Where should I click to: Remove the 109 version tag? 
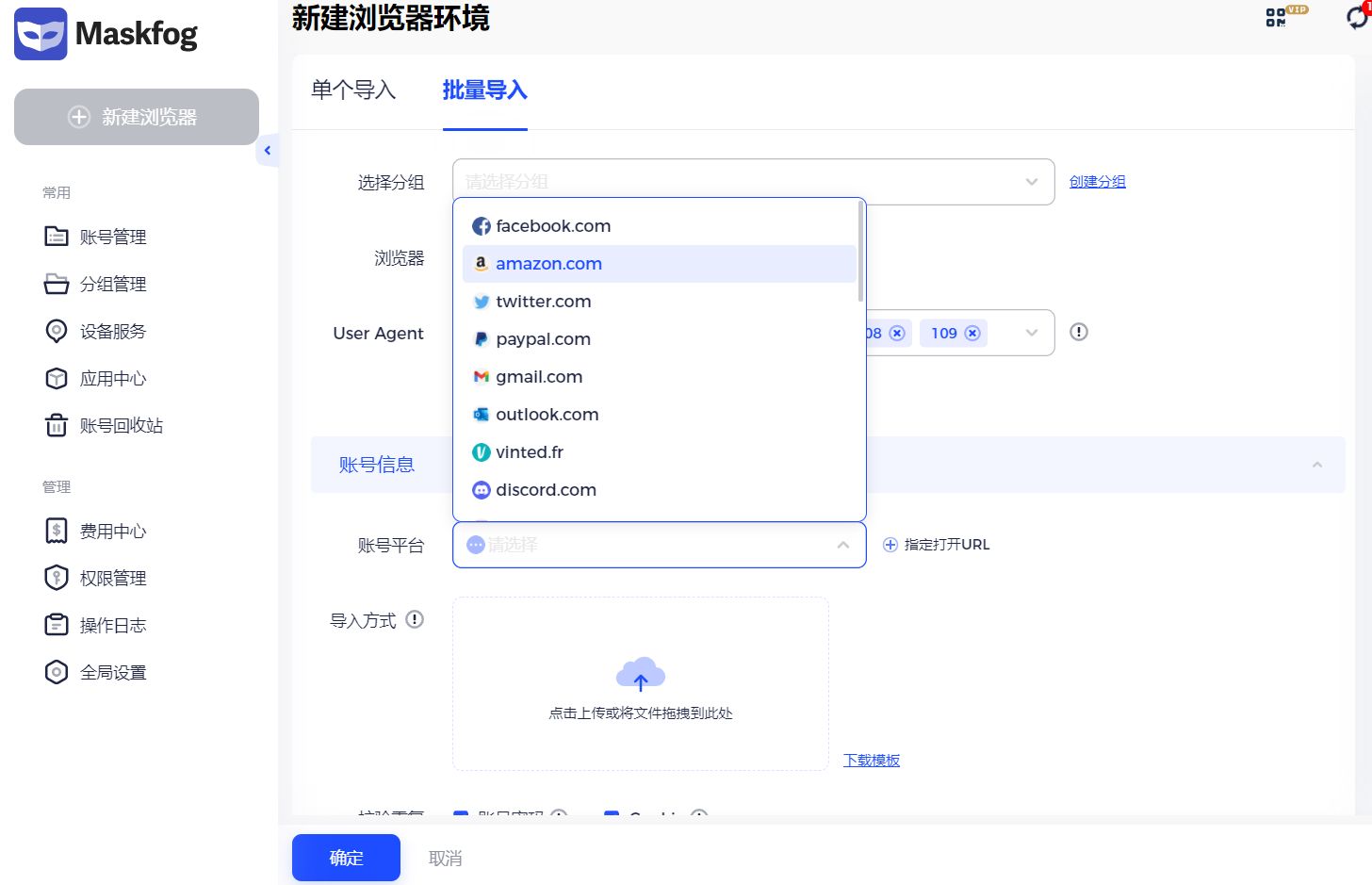[972, 333]
